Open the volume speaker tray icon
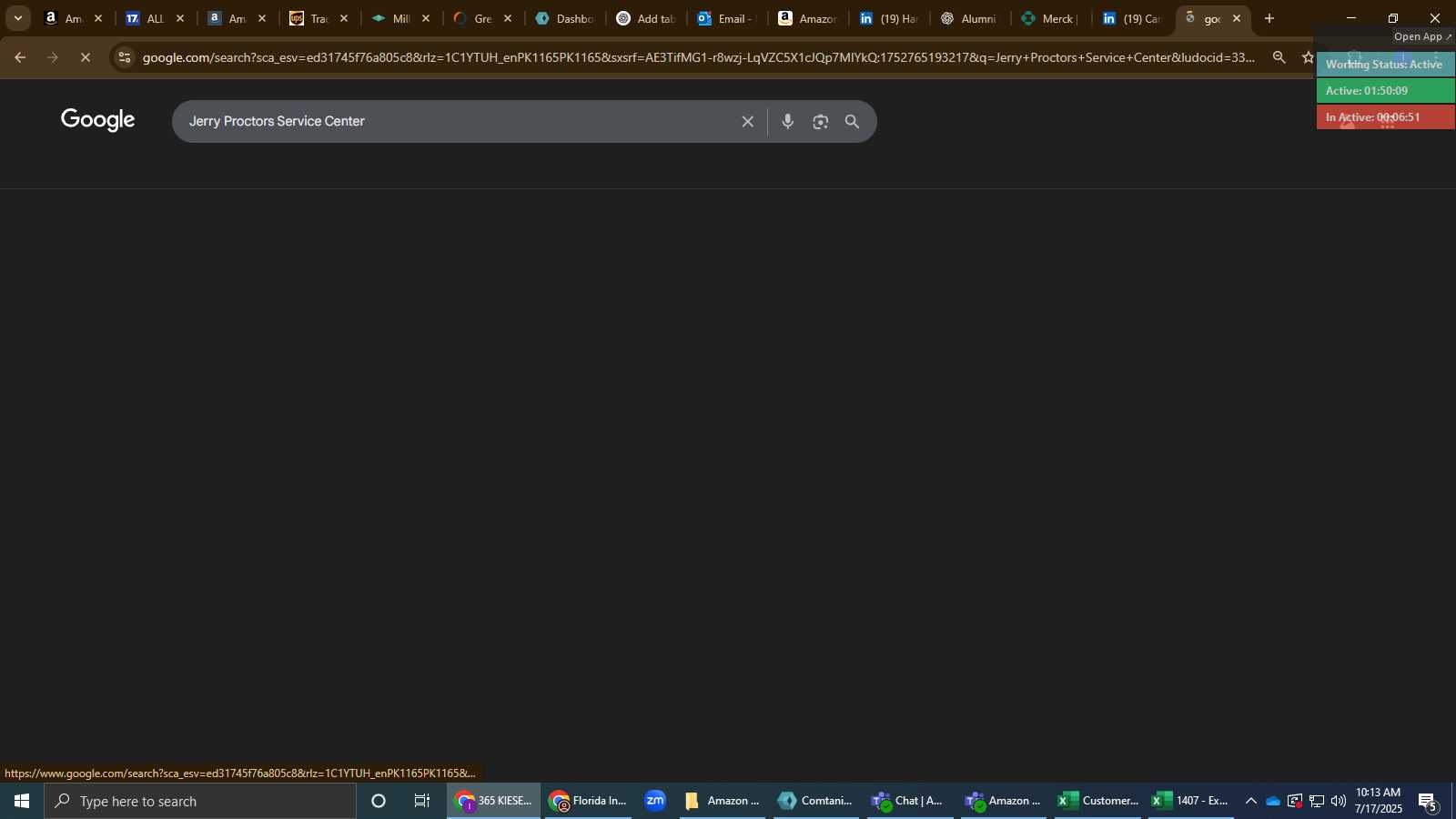 pyautogui.click(x=1339, y=801)
